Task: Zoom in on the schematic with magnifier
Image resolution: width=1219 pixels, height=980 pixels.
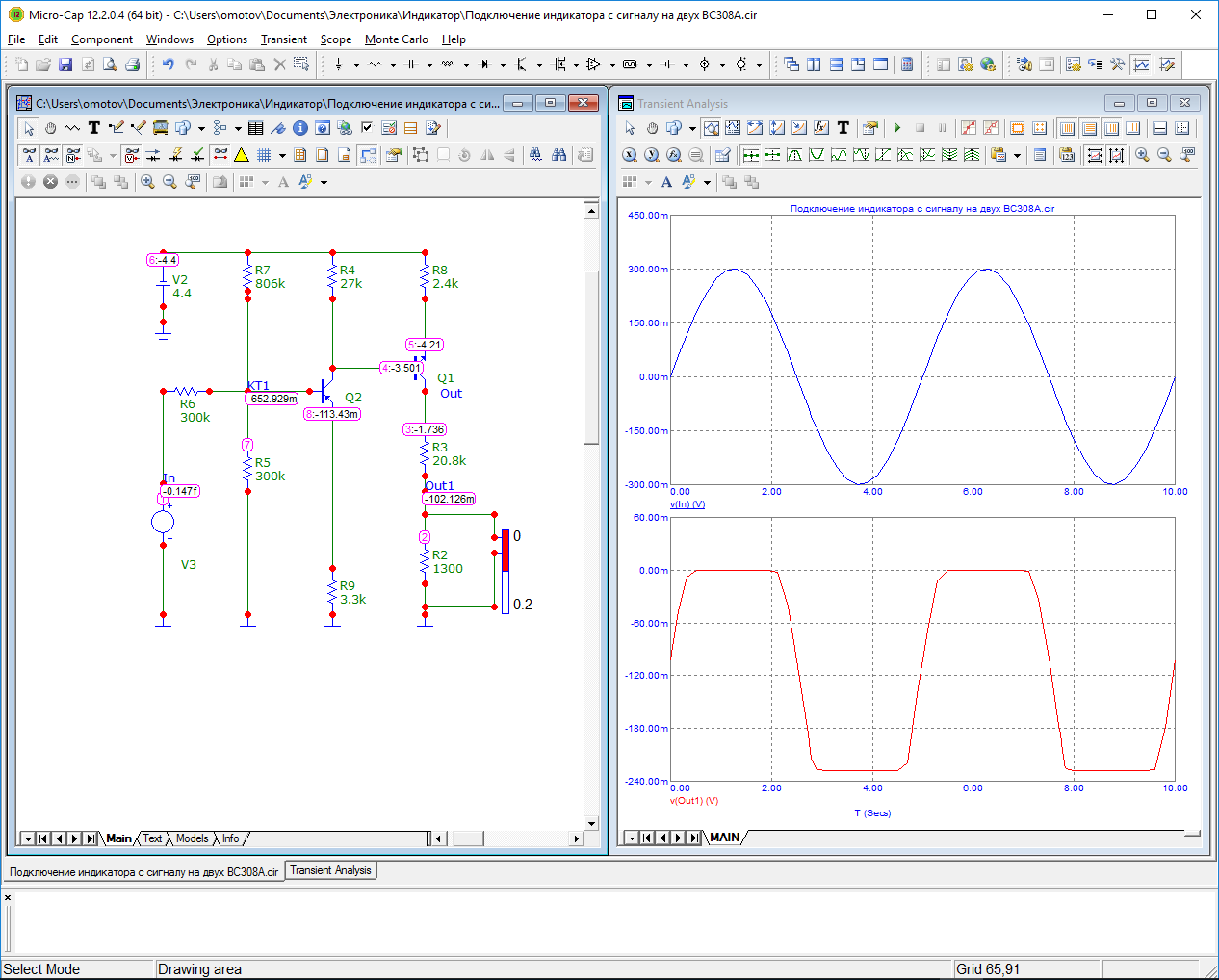Action: [147, 182]
